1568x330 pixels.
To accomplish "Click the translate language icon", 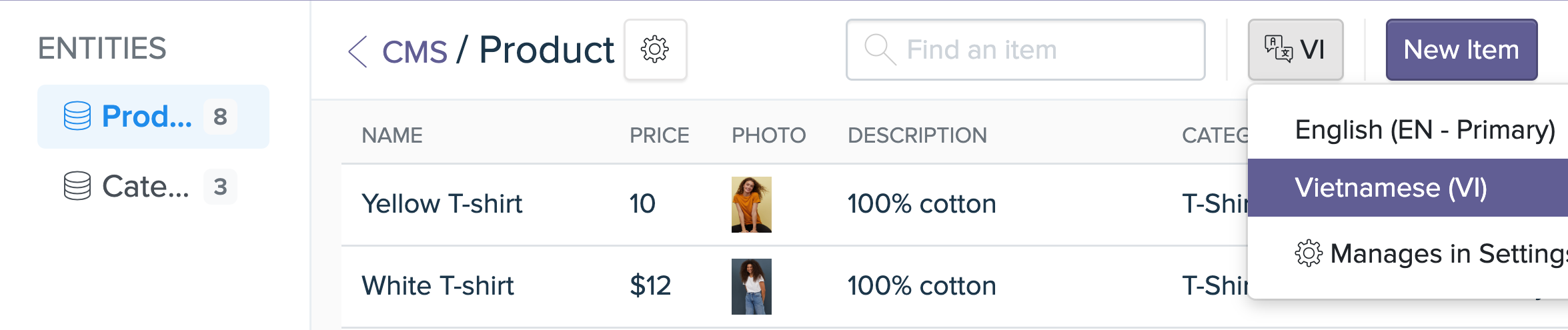I will 1278,49.
